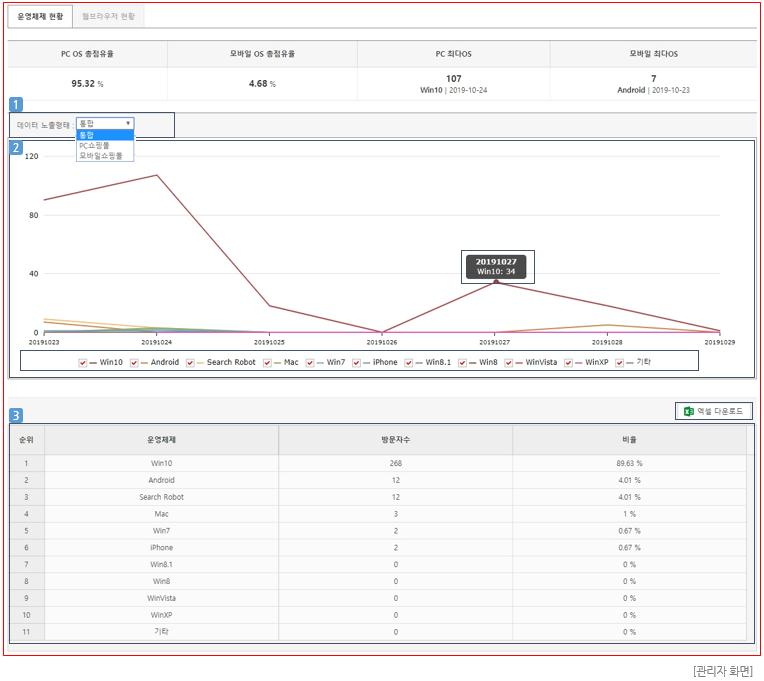Click the Android table row name

(x=161, y=480)
